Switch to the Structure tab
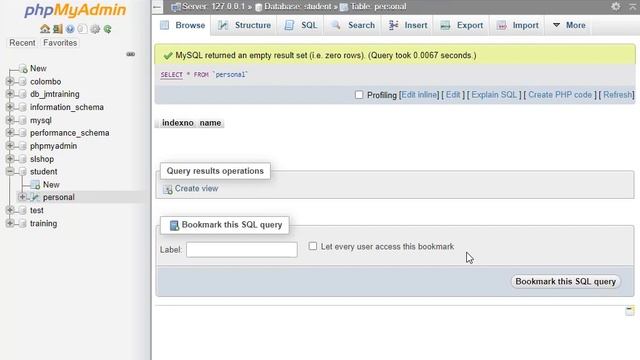Screen dimensions: 640x360 tap(244, 25)
